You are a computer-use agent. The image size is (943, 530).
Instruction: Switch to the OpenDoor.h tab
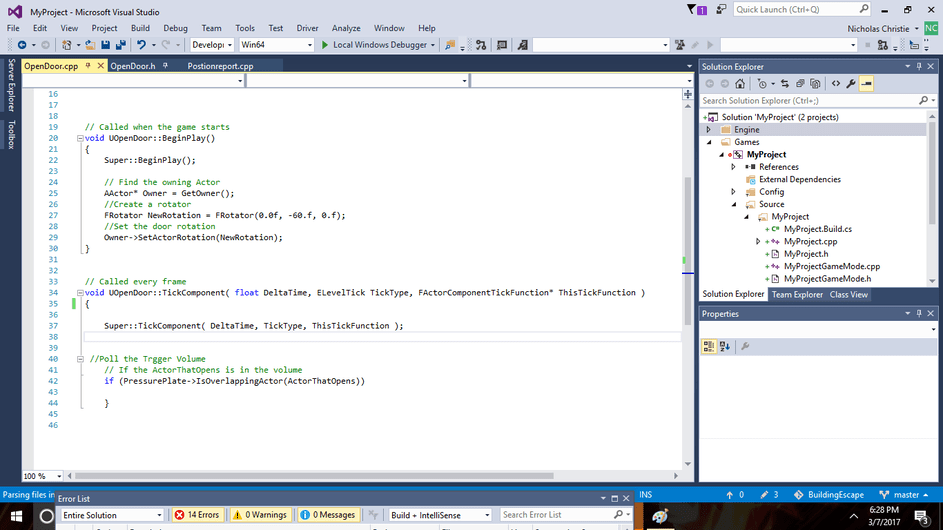(132, 66)
